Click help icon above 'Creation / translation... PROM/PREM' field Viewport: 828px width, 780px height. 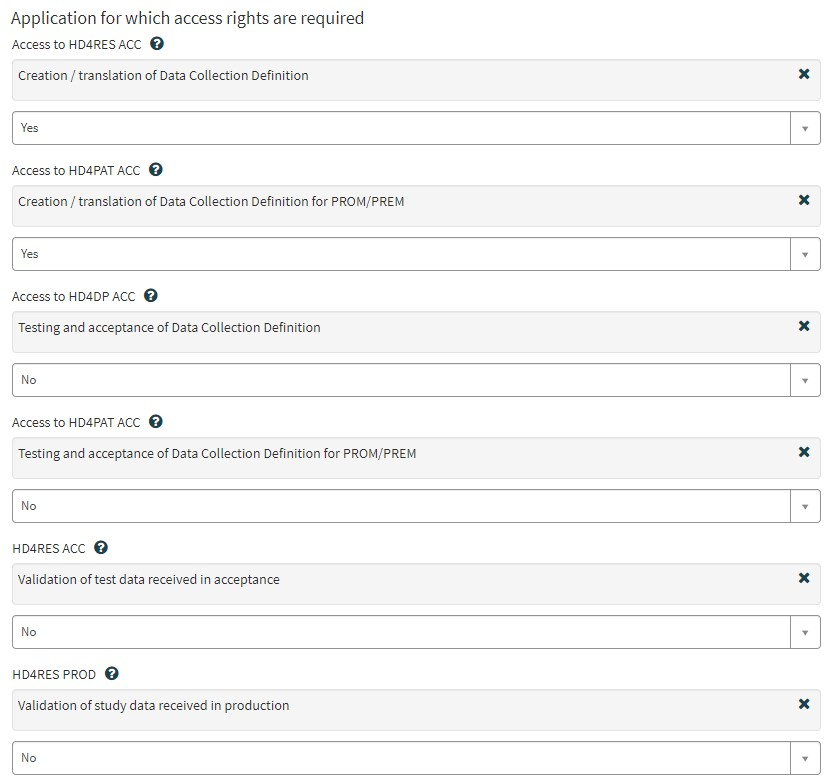tap(156, 170)
